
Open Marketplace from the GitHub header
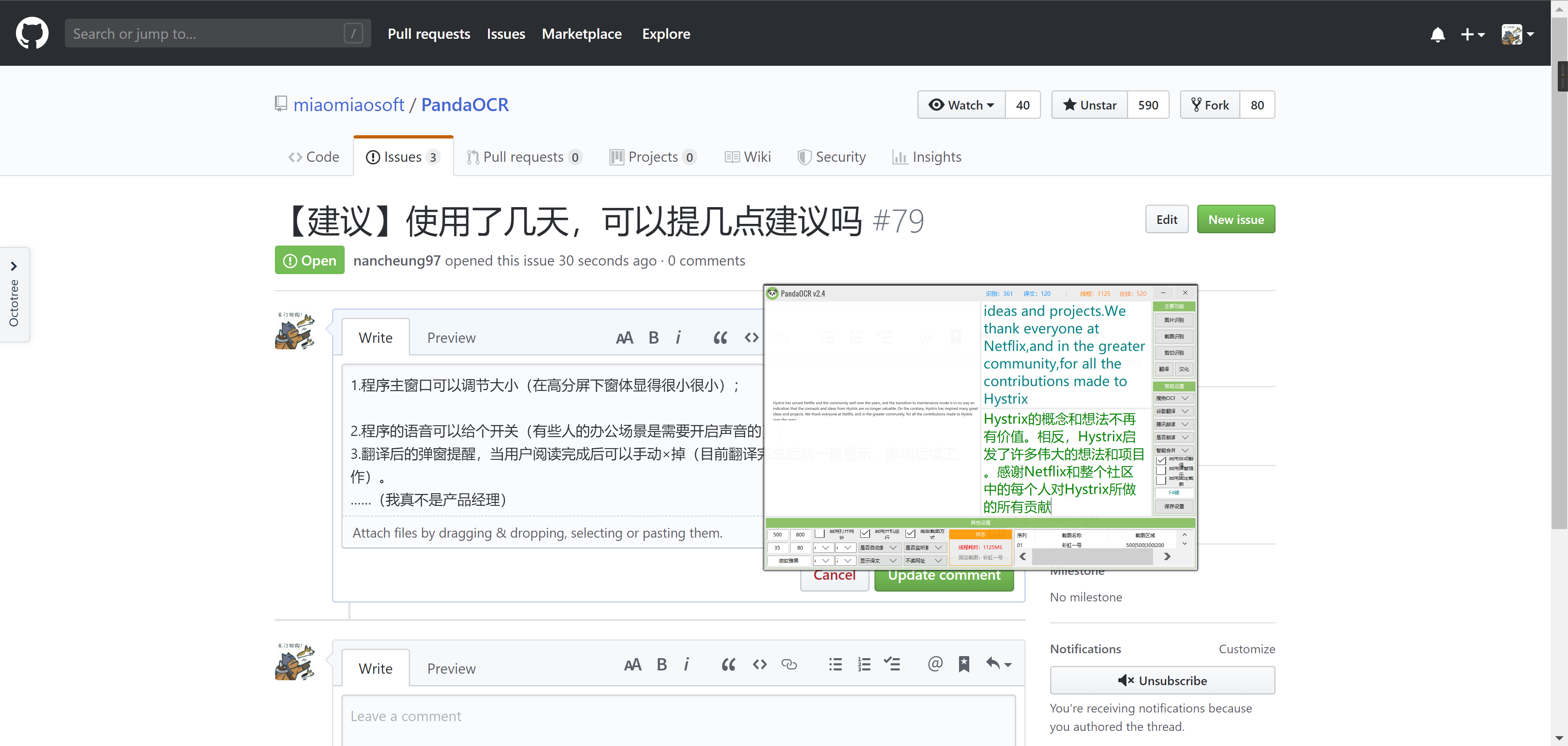click(582, 34)
